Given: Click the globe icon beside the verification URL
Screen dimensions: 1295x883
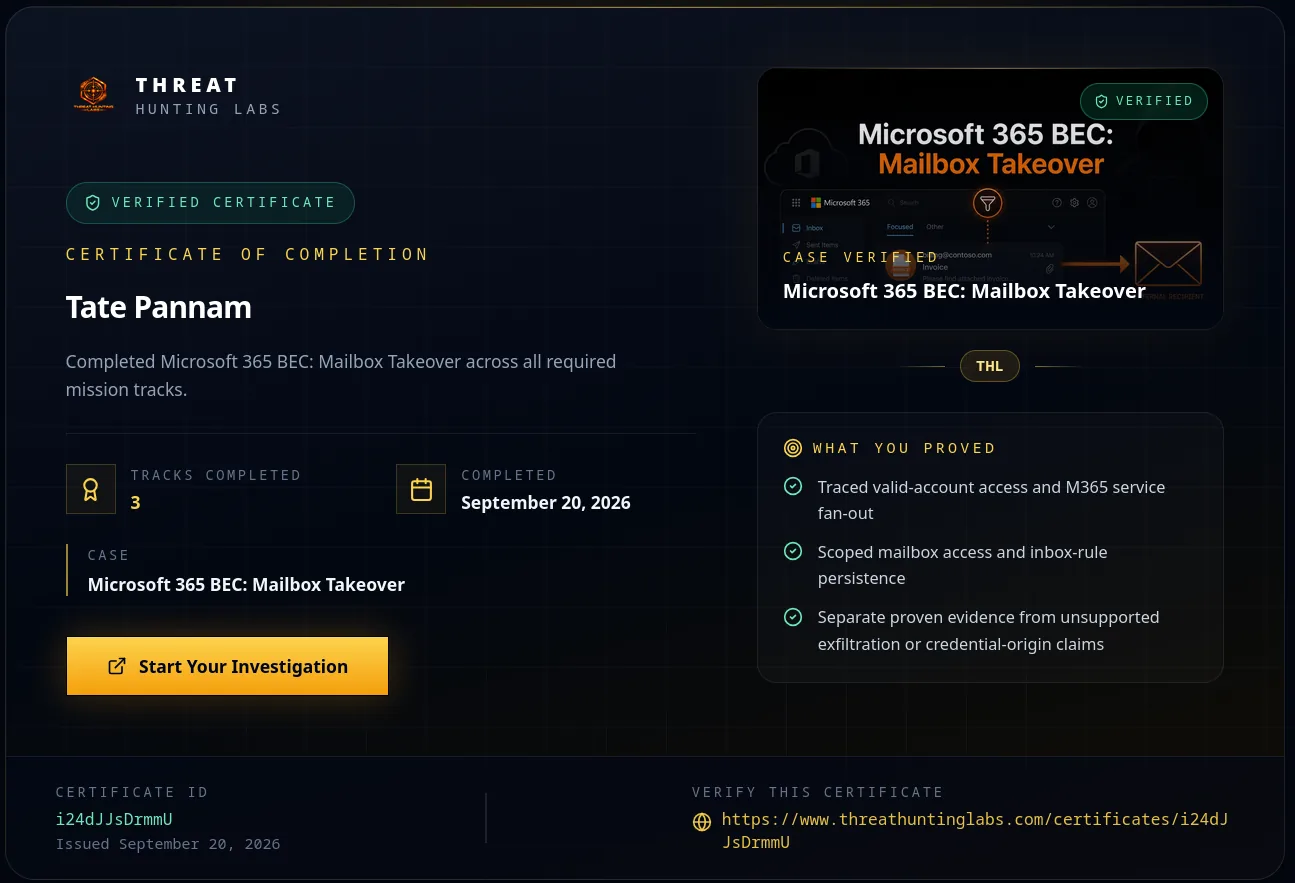Looking at the screenshot, I should [x=702, y=822].
